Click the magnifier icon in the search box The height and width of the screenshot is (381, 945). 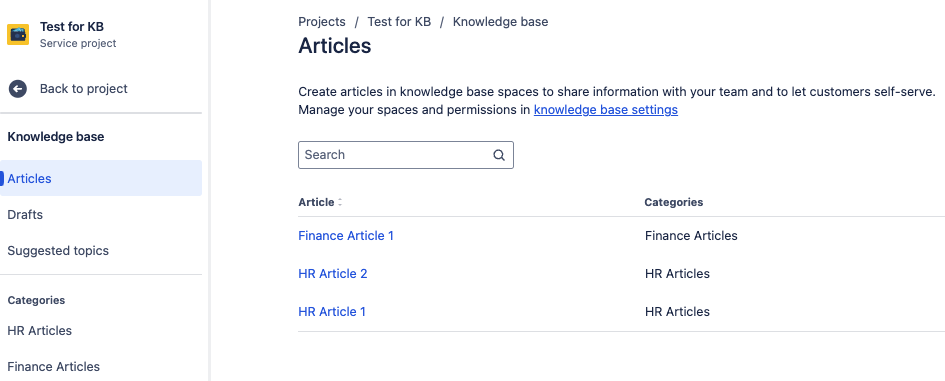[x=498, y=155]
